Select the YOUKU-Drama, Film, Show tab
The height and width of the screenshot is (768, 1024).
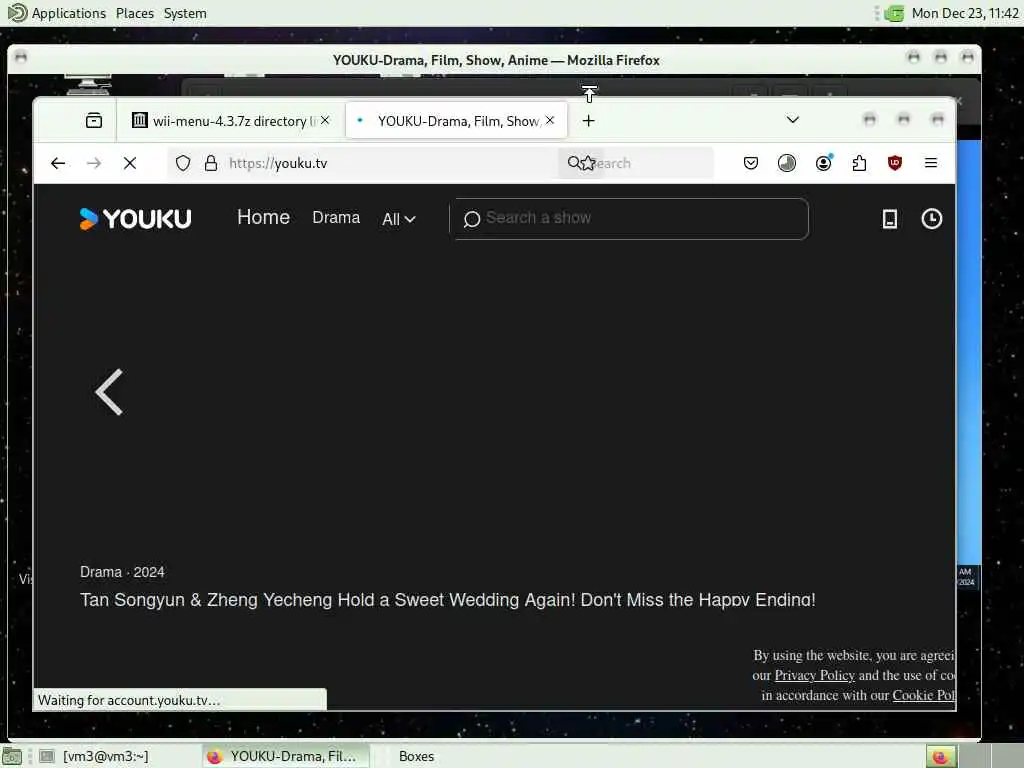(456, 121)
